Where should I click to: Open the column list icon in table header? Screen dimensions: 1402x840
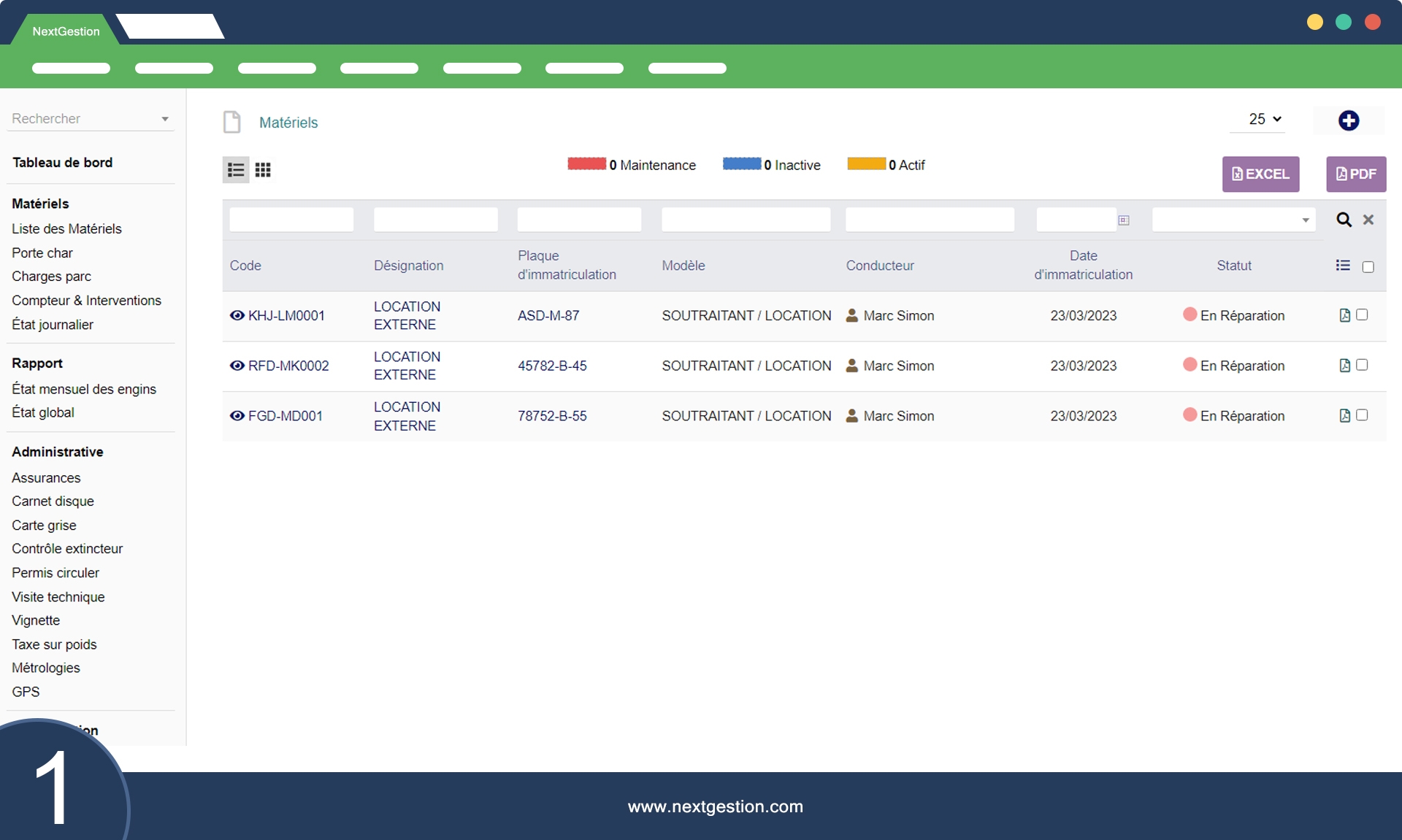coord(1342,266)
